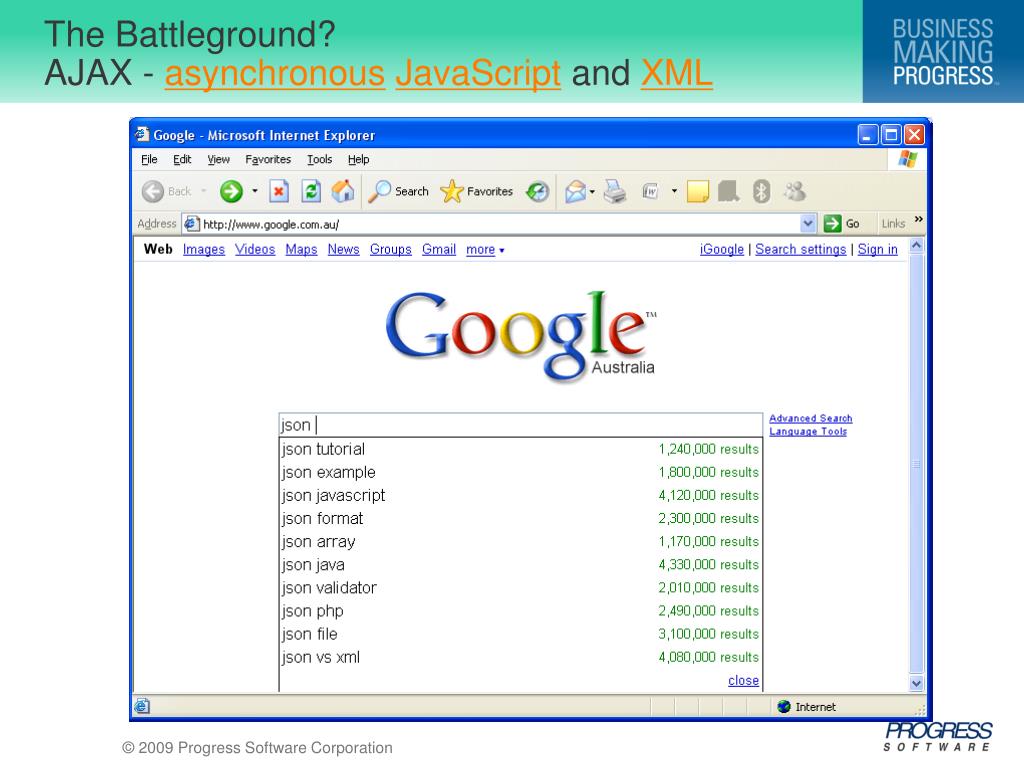Click the Mail envelope icon
The image size is (1024, 768).
(x=575, y=191)
